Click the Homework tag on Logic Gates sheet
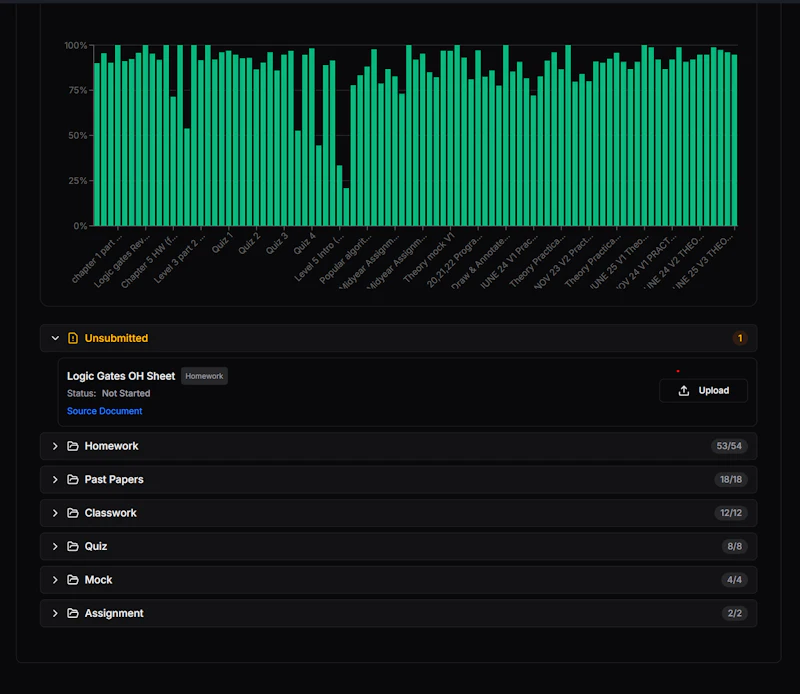 [204, 376]
